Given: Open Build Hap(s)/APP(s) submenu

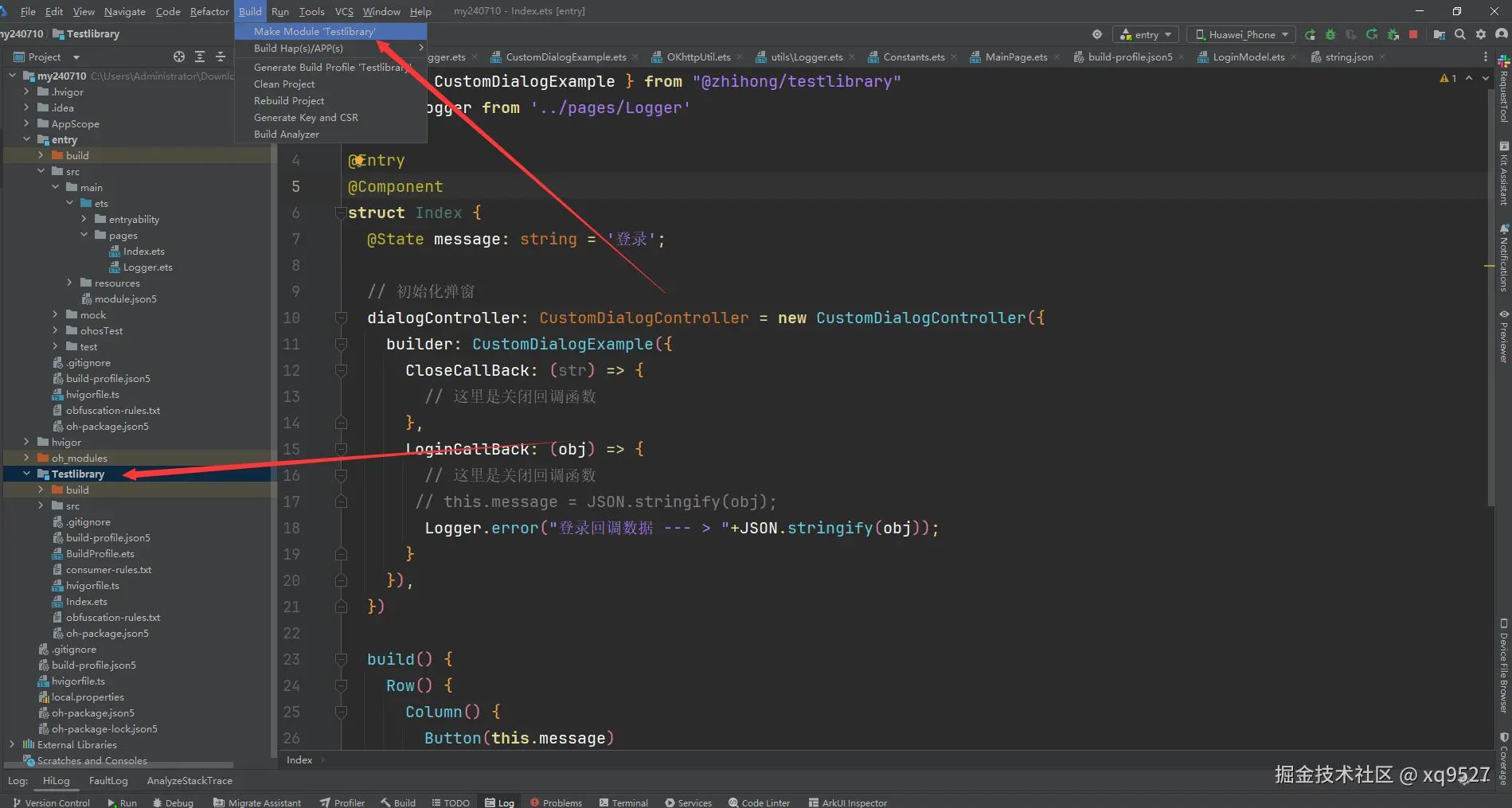Looking at the screenshot, I should click(330, 48).
